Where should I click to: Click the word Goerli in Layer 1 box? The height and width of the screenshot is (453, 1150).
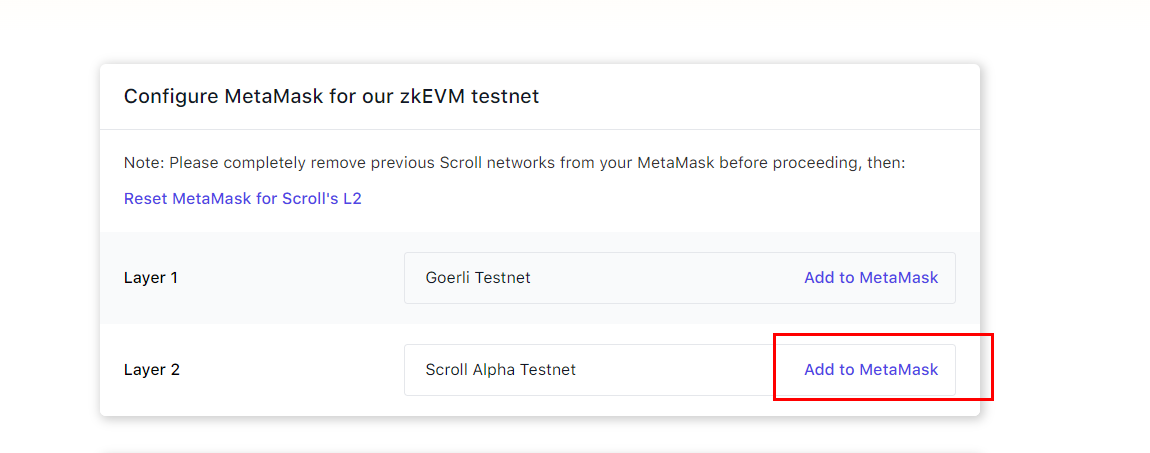coord(447,278)
